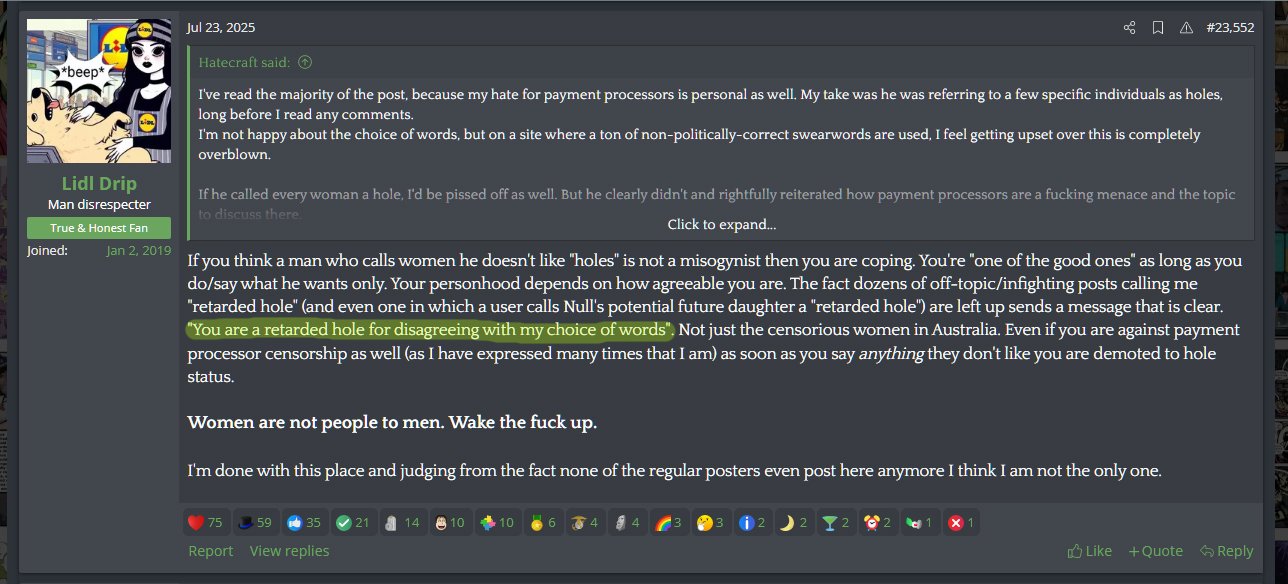Click the warning triangle report icon
The width and height of the screenshot is (1288, 584).
point(1186,28)
